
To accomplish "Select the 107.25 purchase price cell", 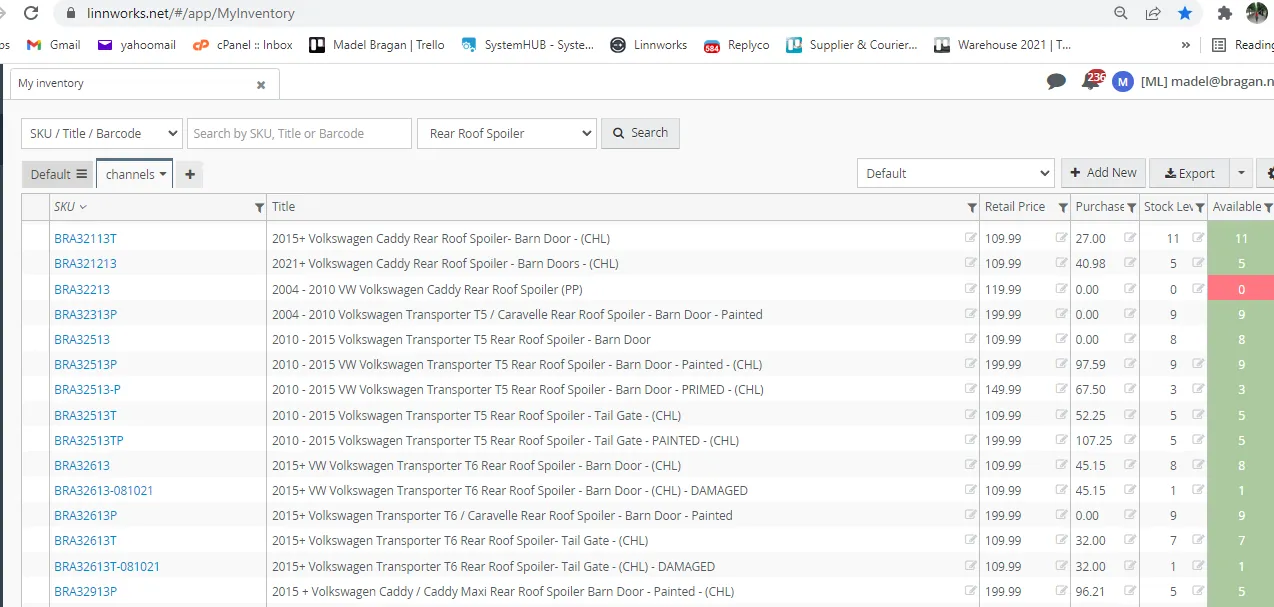I will pos(1093,440).
